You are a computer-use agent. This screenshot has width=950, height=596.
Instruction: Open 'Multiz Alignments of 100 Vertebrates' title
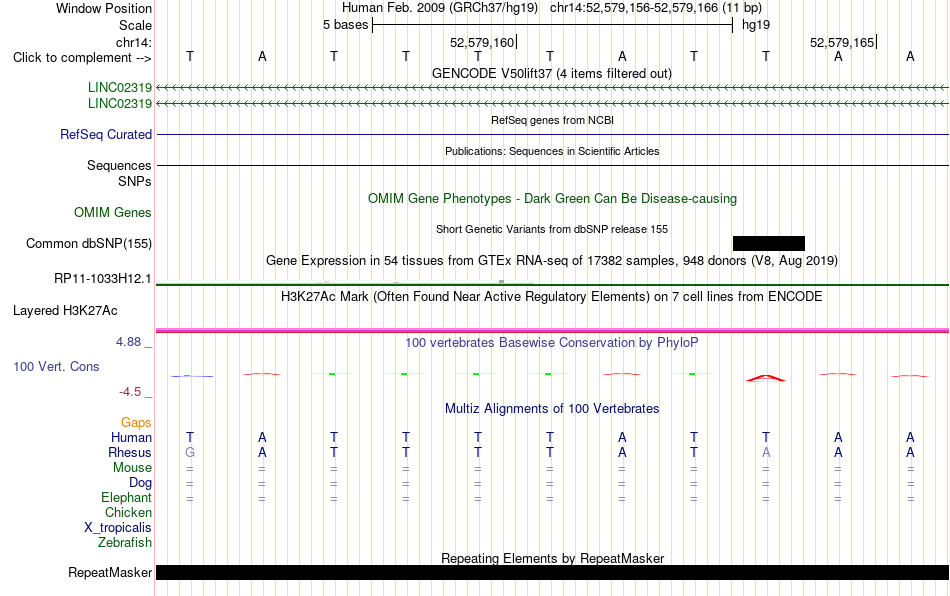click(x=552, y=409)
